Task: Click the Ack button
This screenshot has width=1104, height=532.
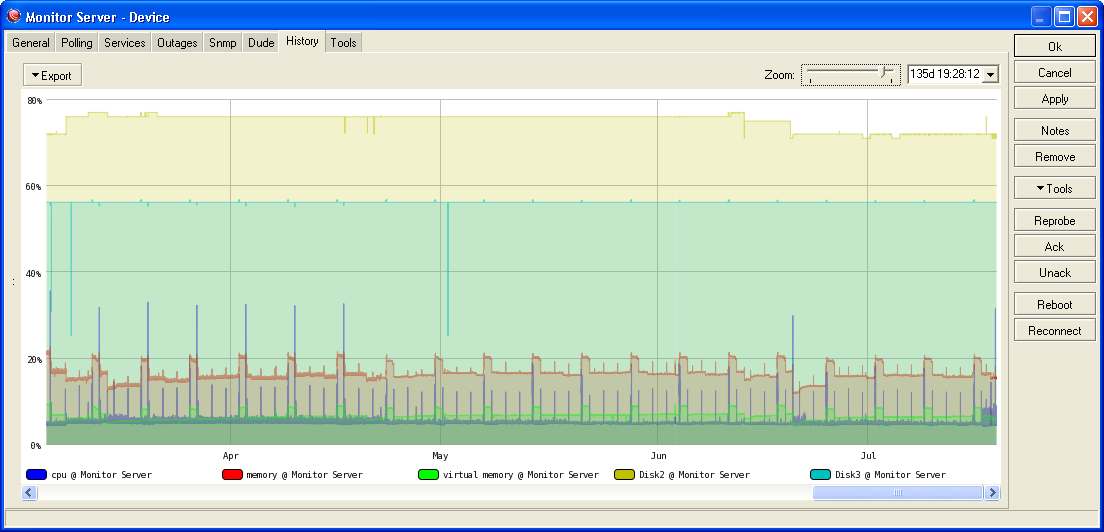Action: point(1055,247)
